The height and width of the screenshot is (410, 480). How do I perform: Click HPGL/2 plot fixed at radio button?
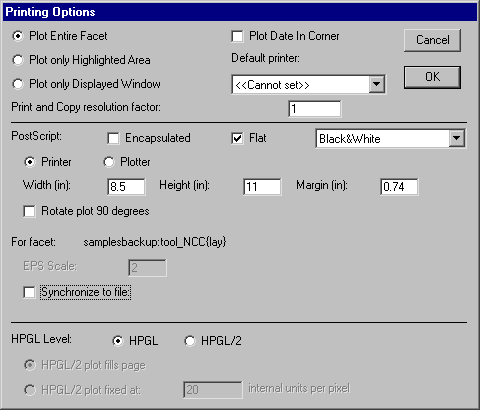click(x=30, y=390)
